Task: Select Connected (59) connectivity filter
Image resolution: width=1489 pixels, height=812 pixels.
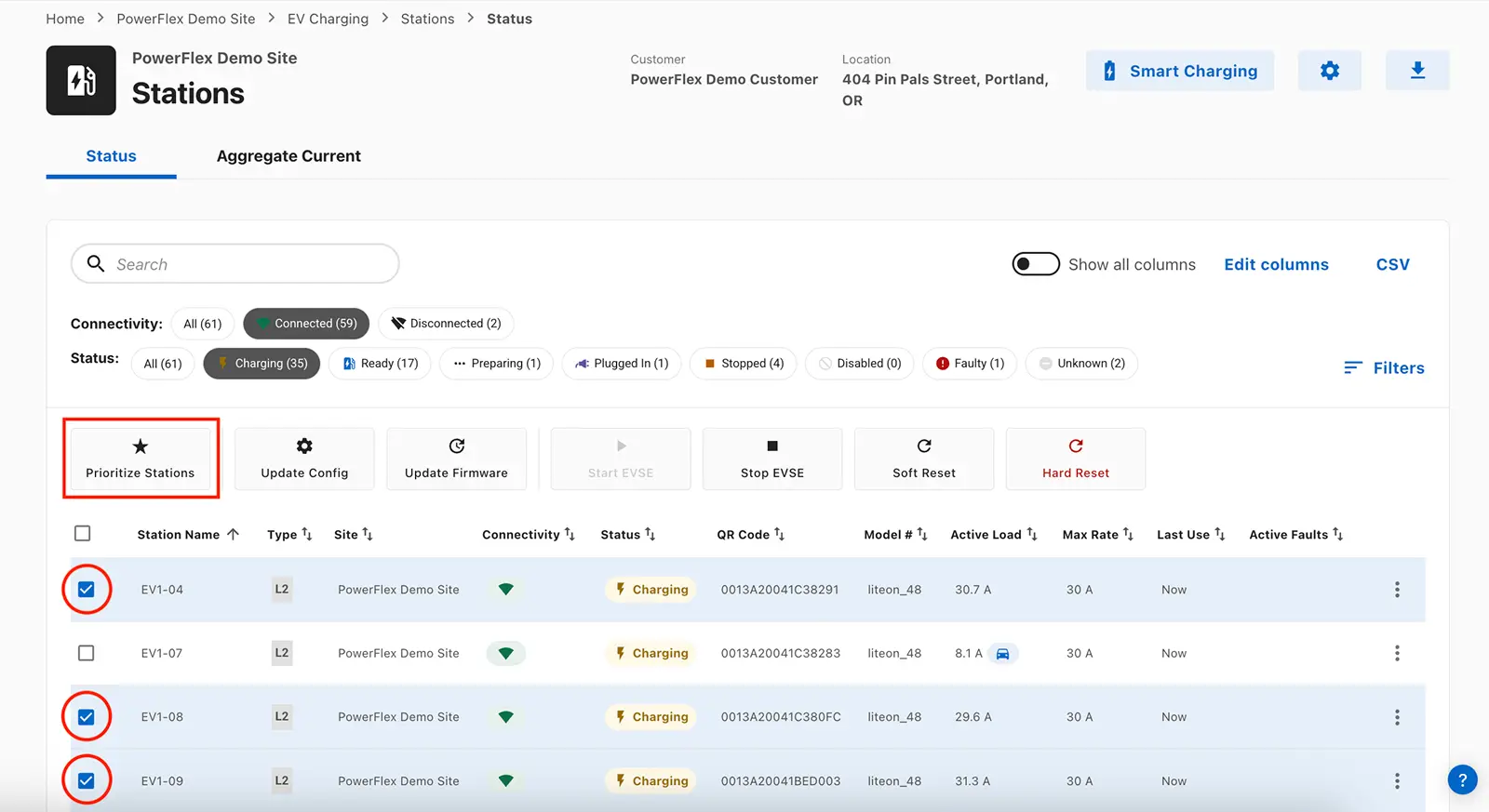Action: [x=306, y=324]
